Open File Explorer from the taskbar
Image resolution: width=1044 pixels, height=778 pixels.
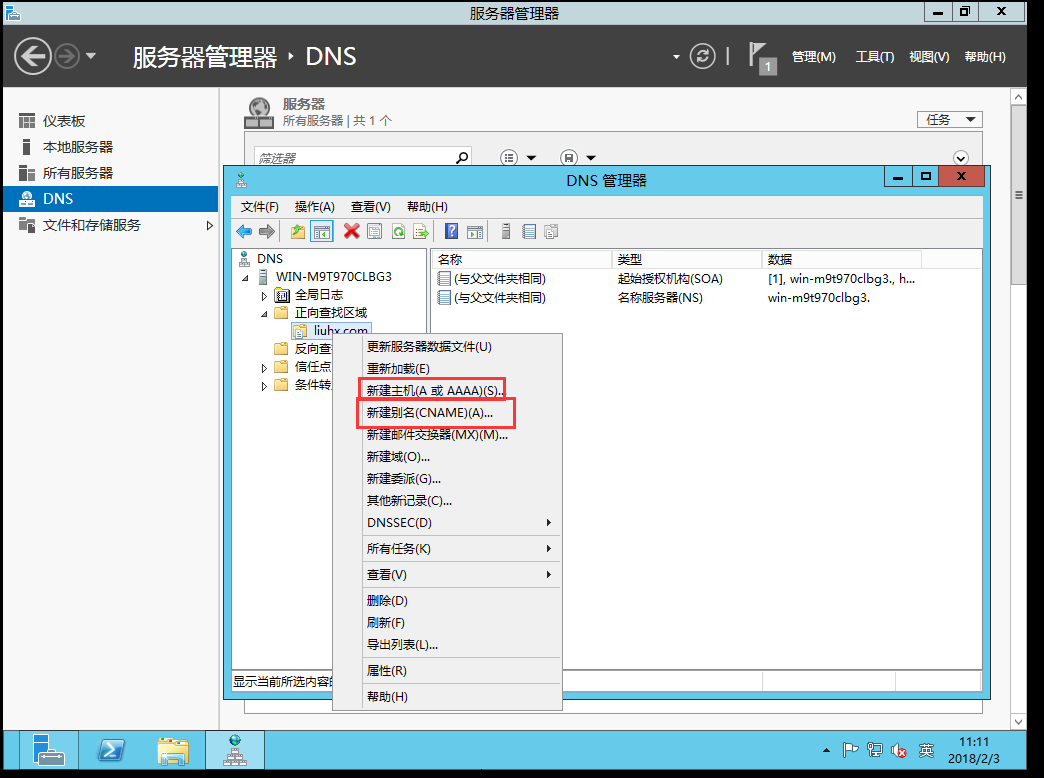[x=173, y=751]
